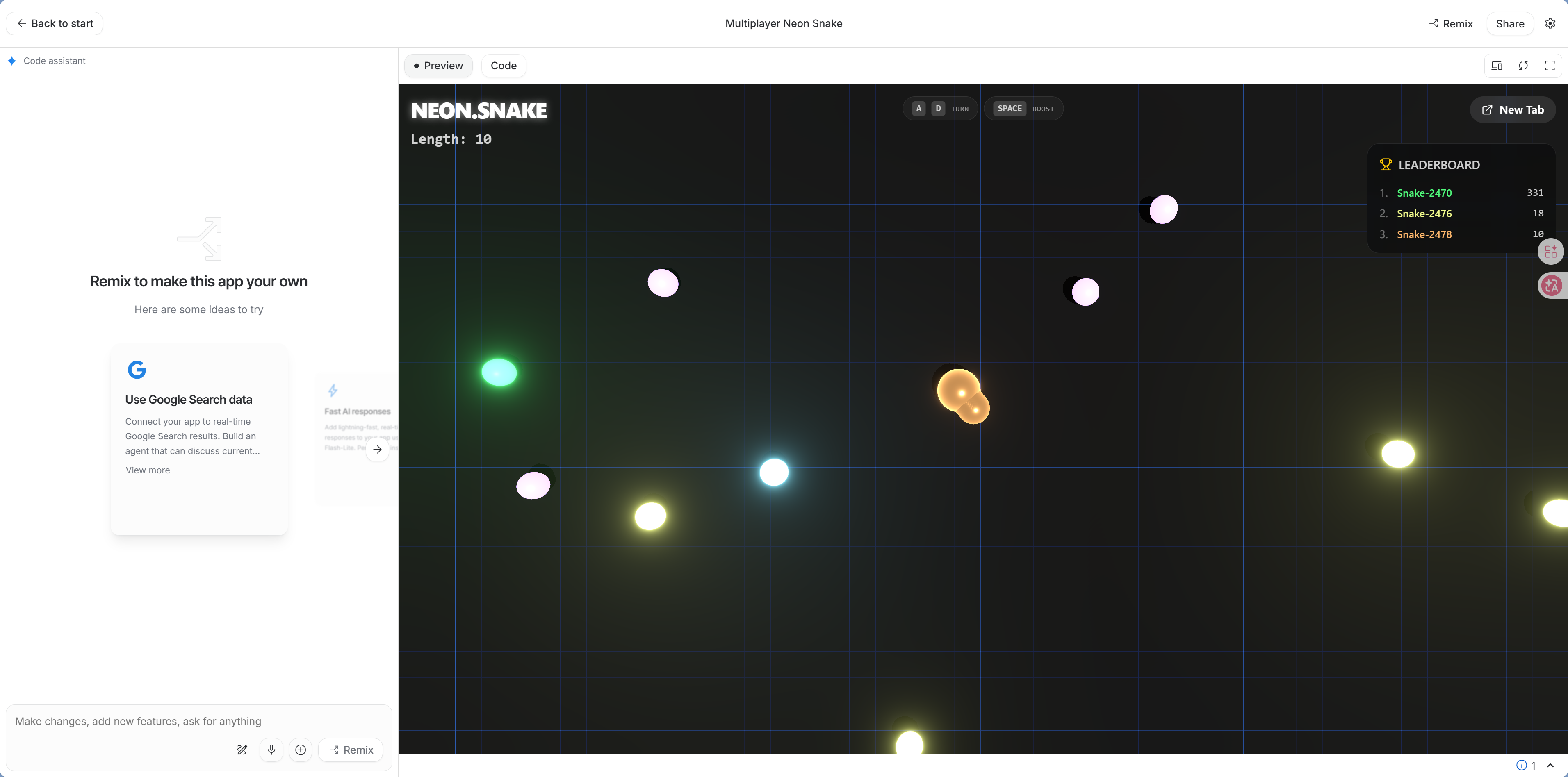Open the settings gear
Image resolution: width=1568 pixels, height=777 pixels.
1550,23
